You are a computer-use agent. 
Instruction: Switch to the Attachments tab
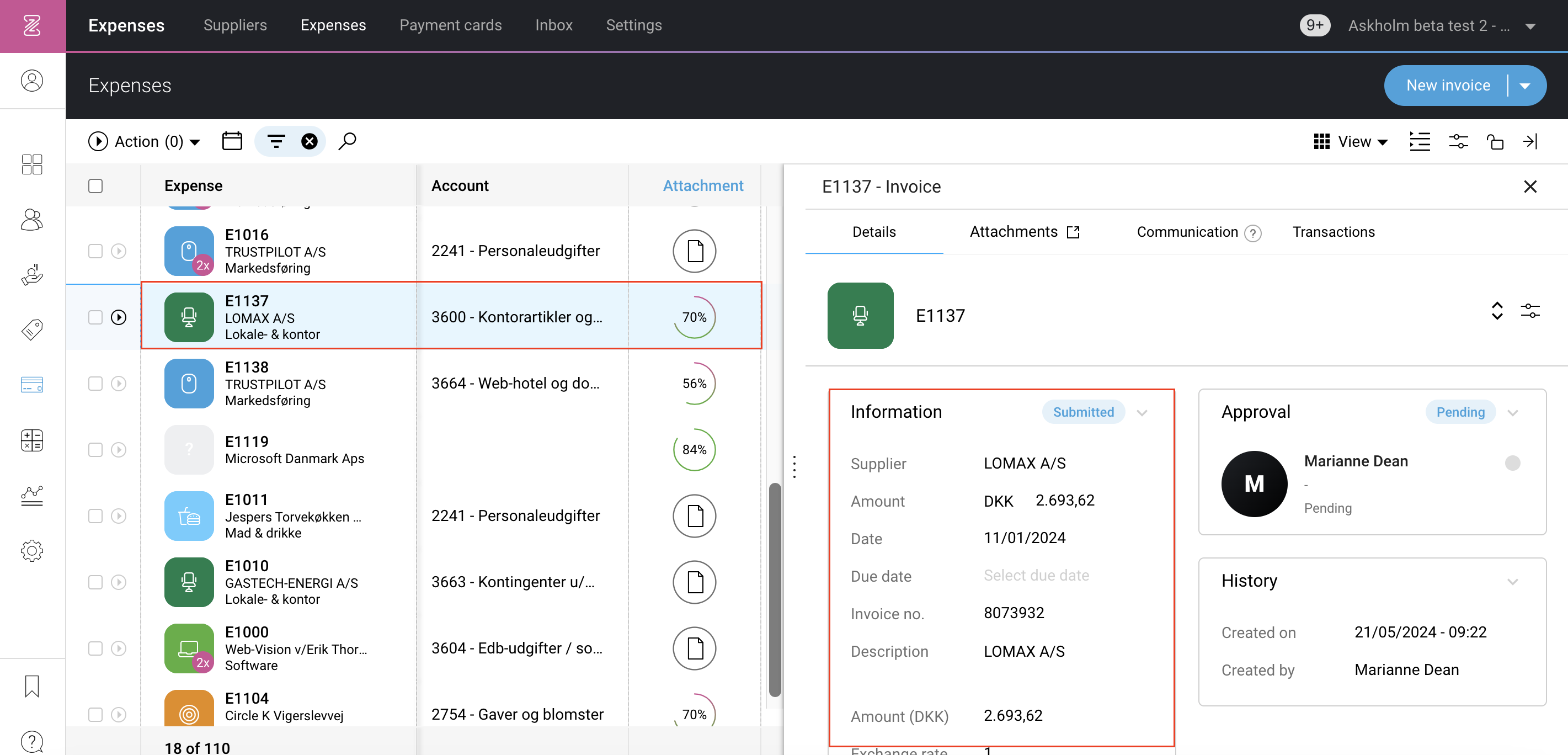click(1025, 232)
